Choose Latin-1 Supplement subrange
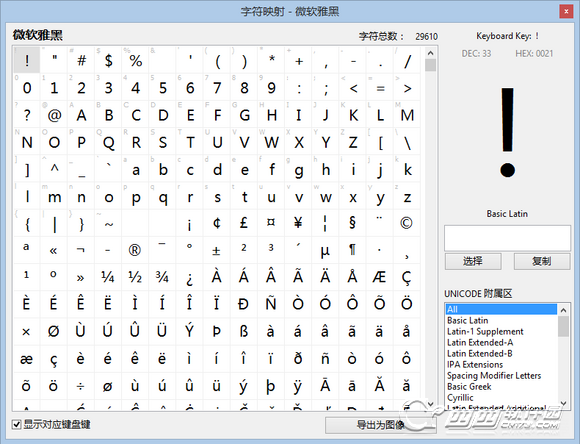Screen dimensions: 580x444 point(501,332)
